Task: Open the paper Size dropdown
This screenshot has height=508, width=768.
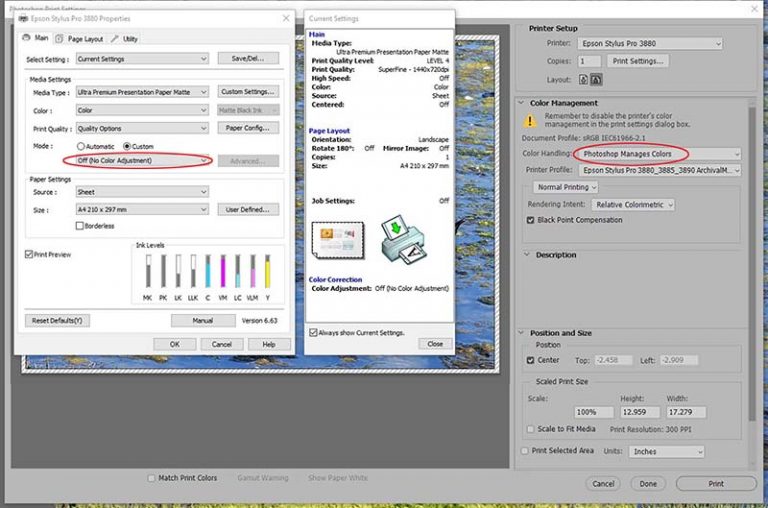Action: (x=142, y=210)
